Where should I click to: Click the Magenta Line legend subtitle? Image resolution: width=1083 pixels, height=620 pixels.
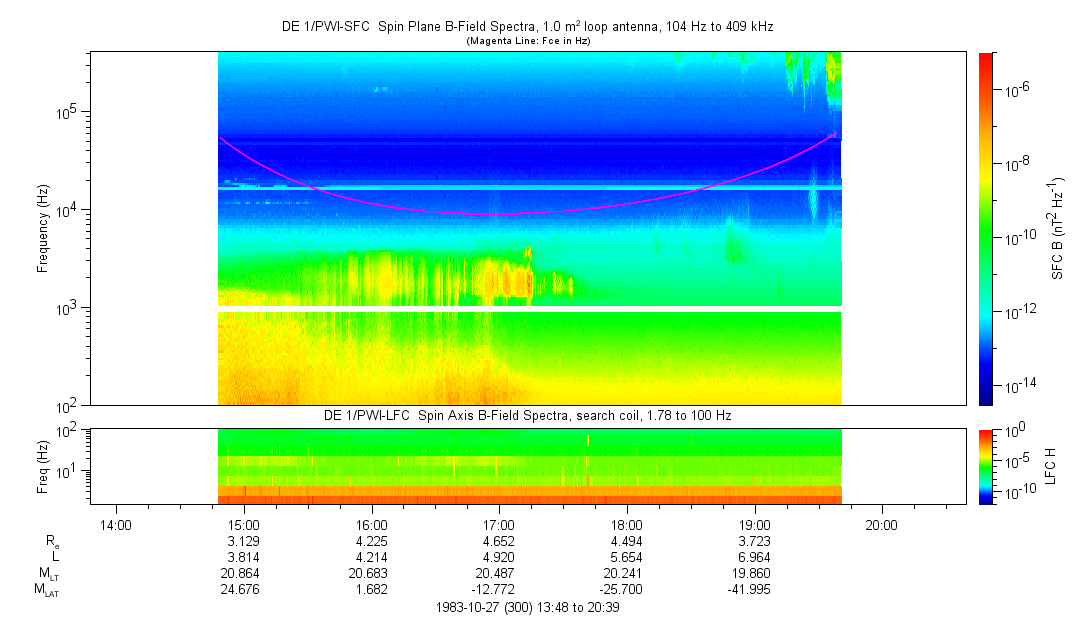(x=527, y=40)
